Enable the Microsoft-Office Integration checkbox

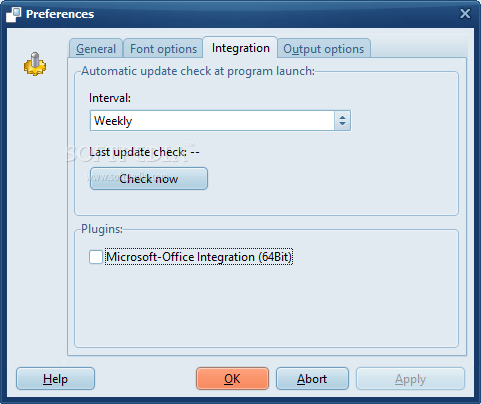96,257
